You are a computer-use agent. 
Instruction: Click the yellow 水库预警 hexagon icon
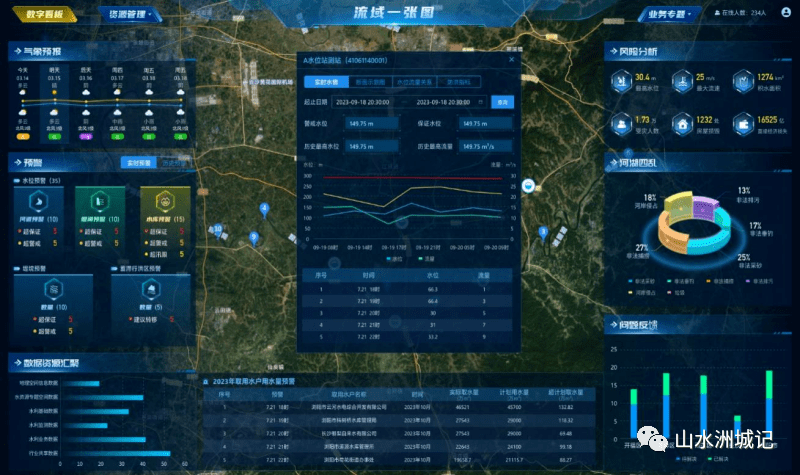[x=165, y=202]
